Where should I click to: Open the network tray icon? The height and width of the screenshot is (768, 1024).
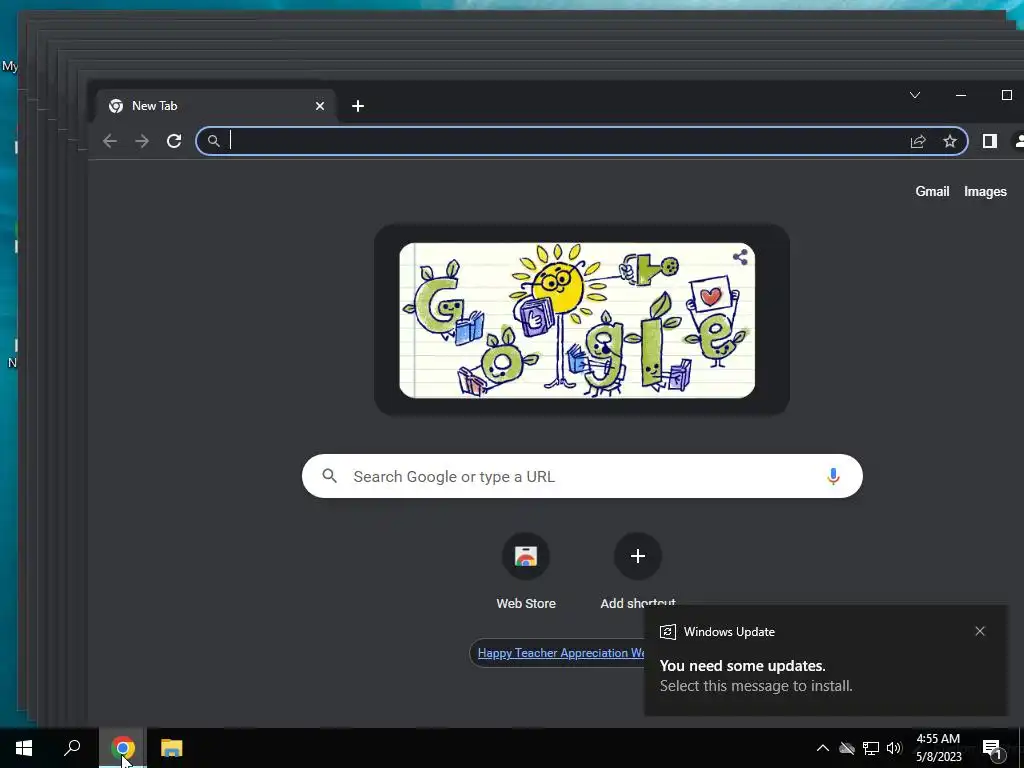(x=871, y=748)
